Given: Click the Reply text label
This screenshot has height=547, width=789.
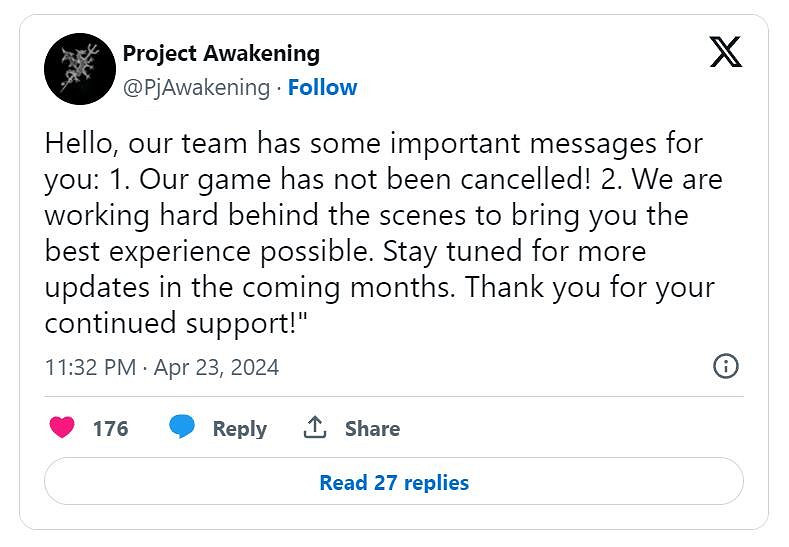Looking at the screenshot, I should [239, 429].
